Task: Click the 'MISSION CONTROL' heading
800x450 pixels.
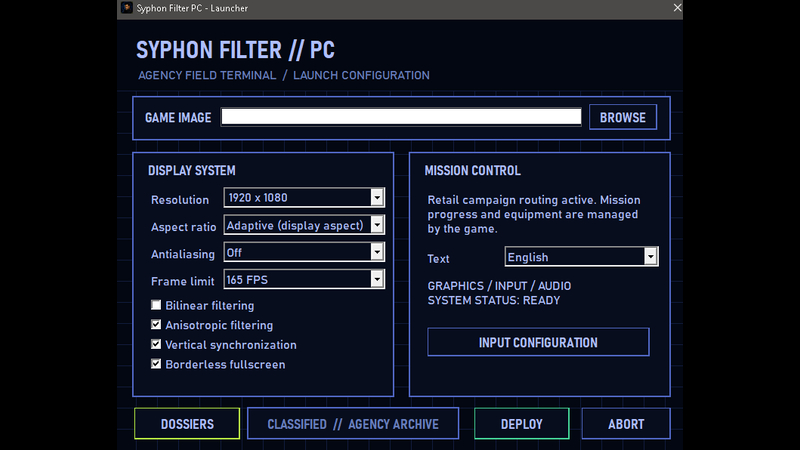Action: 472,170
